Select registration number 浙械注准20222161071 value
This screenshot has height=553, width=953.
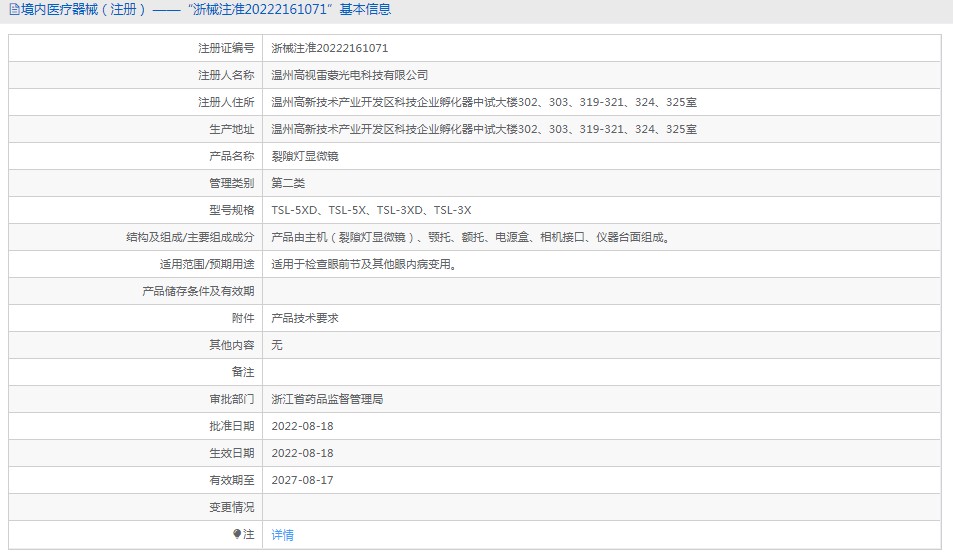329,48
